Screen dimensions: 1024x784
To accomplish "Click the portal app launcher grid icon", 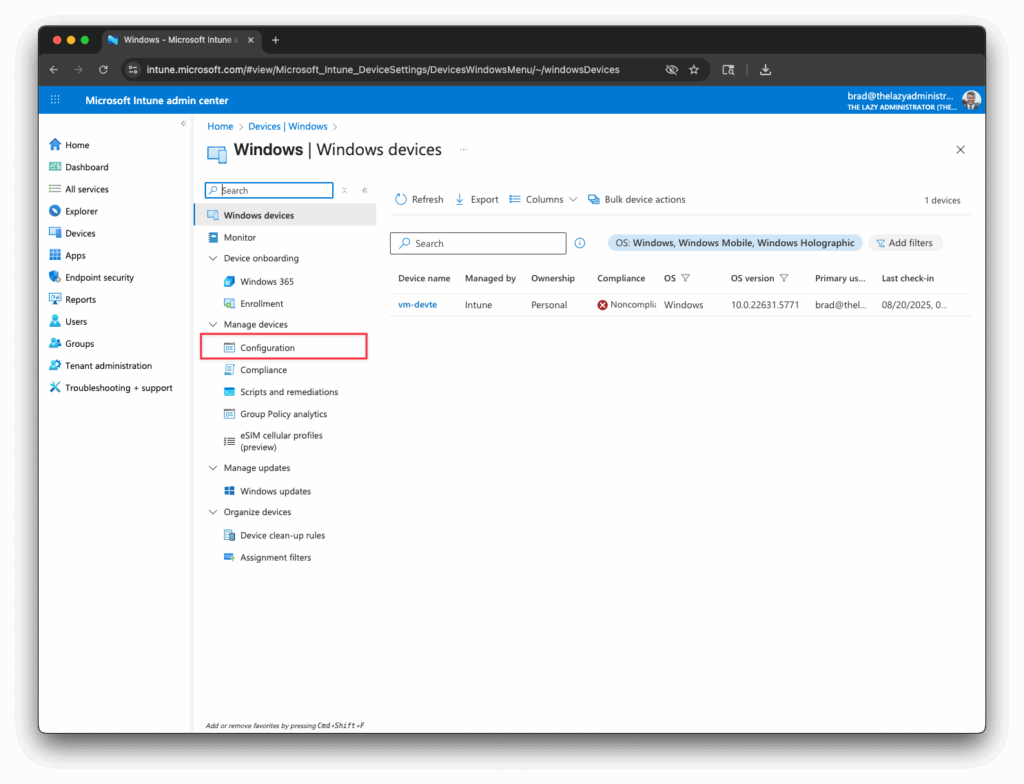I will [x=55, y=100].
